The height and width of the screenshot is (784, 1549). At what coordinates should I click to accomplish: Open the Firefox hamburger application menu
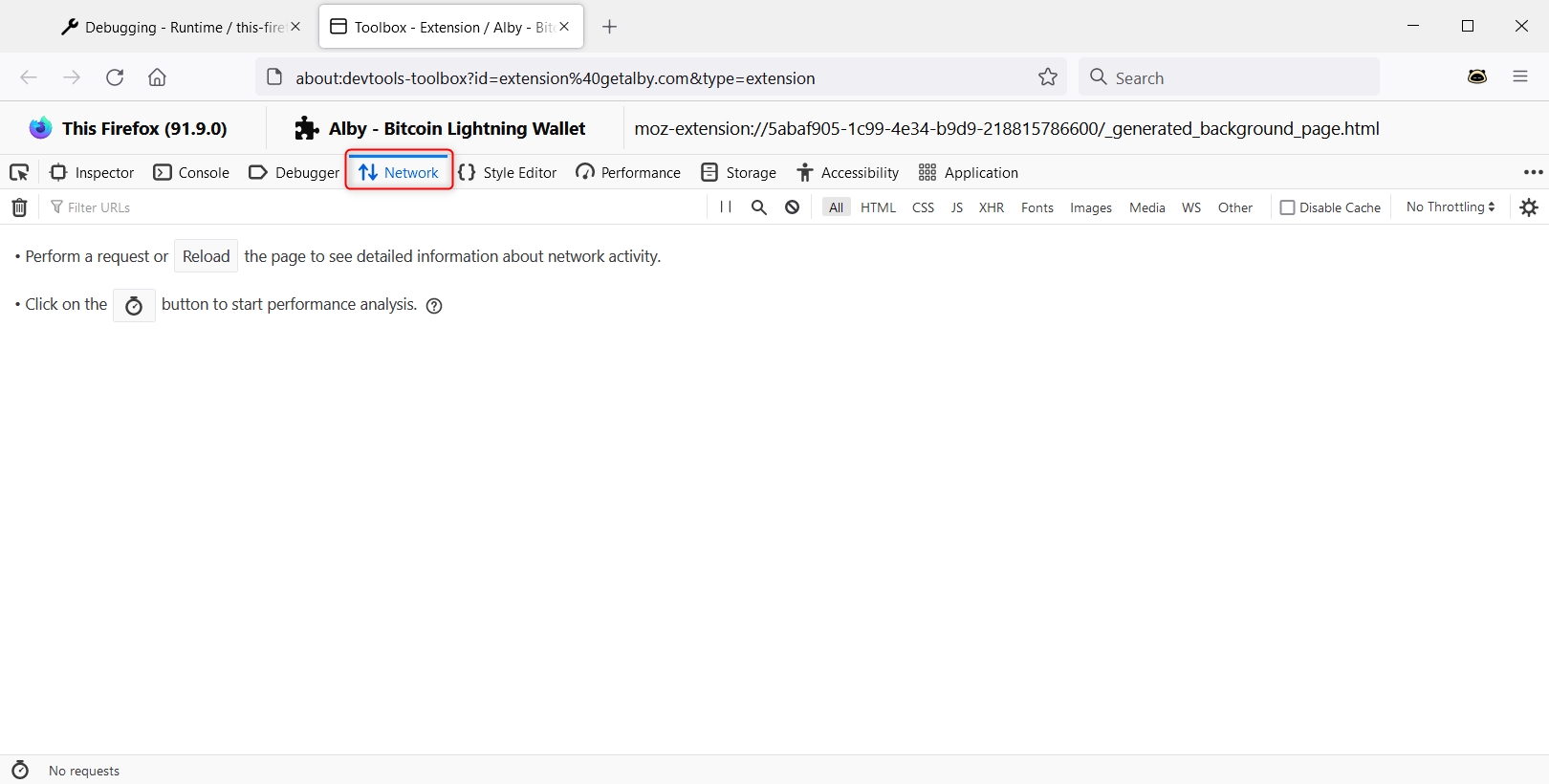pos(1520,77)
